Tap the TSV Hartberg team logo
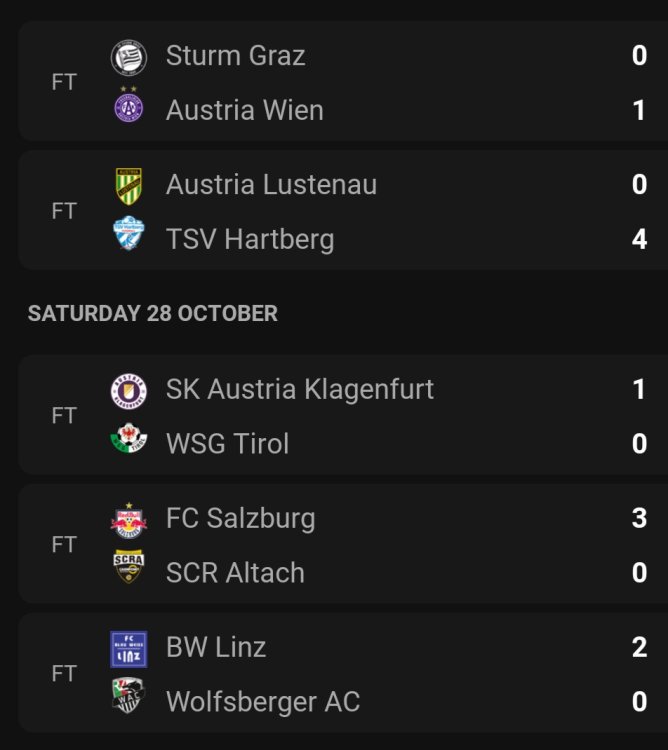 click(128, 237)
